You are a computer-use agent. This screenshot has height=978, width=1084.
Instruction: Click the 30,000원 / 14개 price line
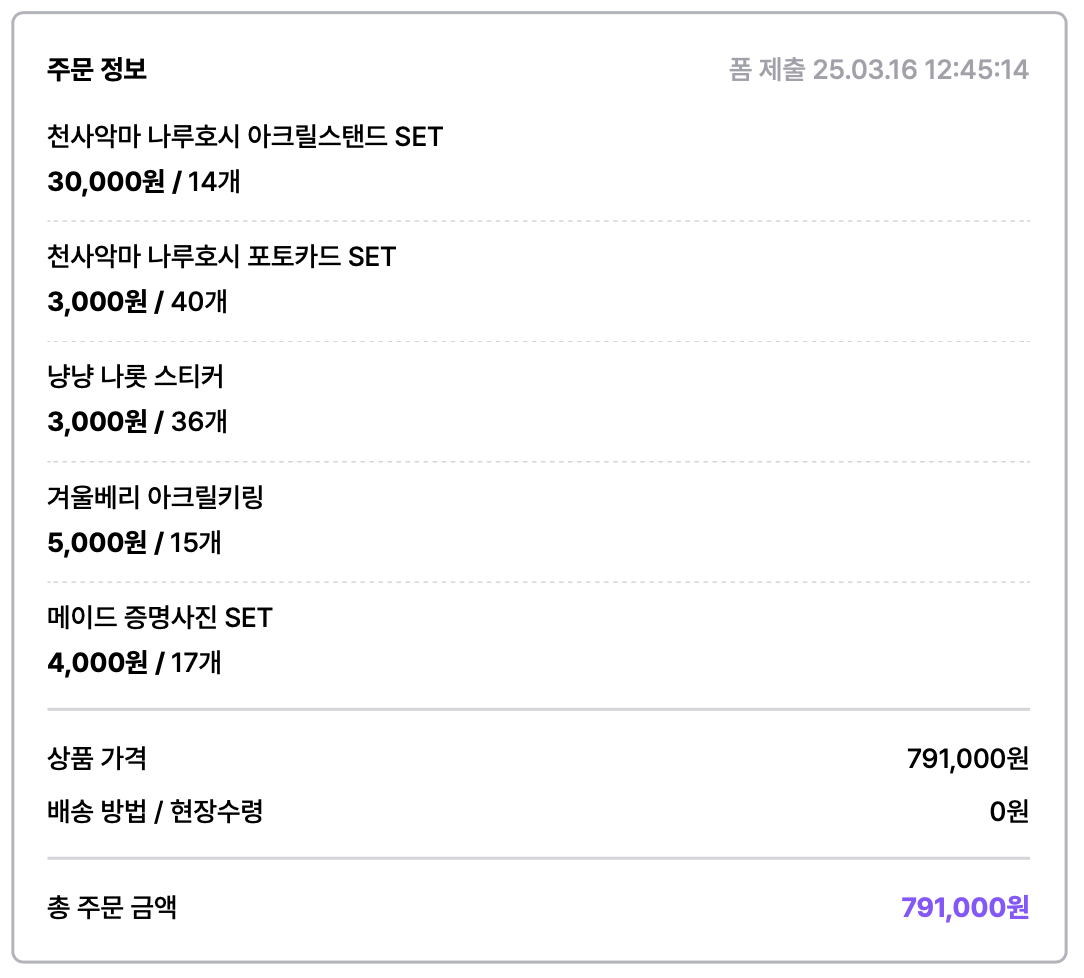coord(144,181)
